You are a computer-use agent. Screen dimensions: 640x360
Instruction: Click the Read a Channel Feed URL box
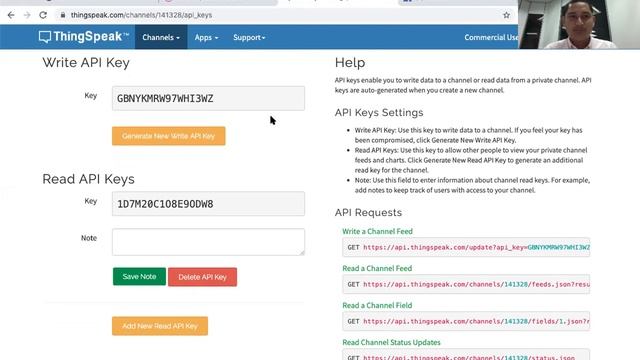point(466,284)
